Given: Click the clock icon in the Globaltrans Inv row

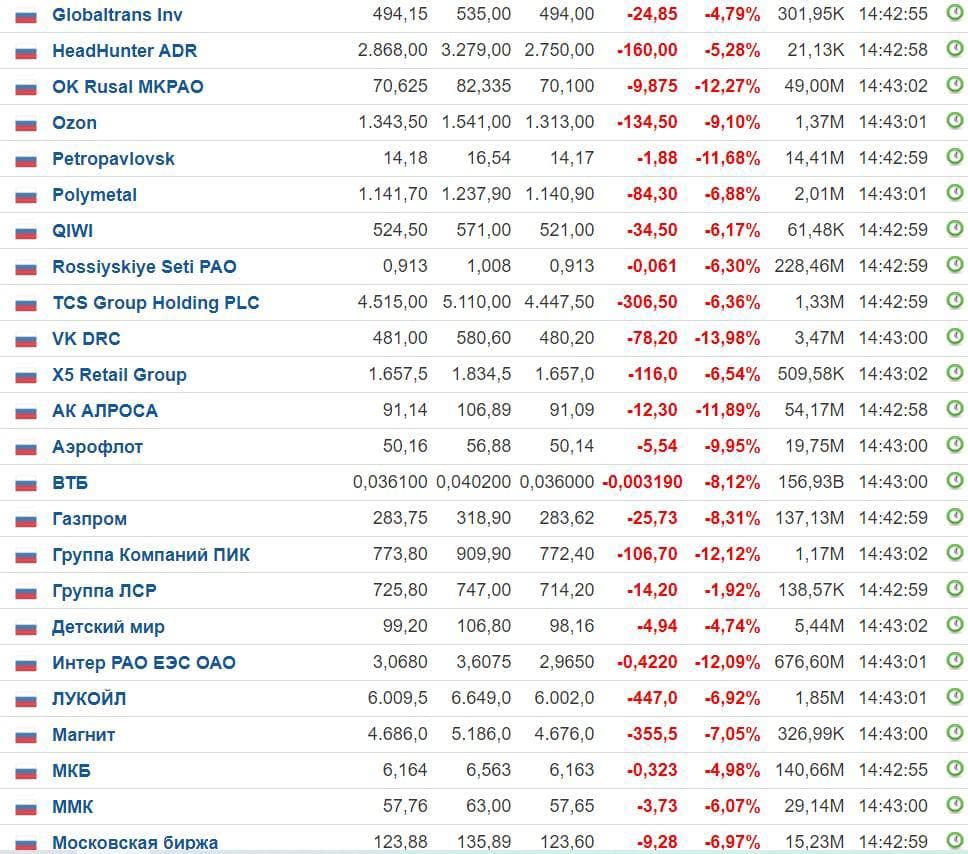Looking at the screenshot, I should pos(955,12).
